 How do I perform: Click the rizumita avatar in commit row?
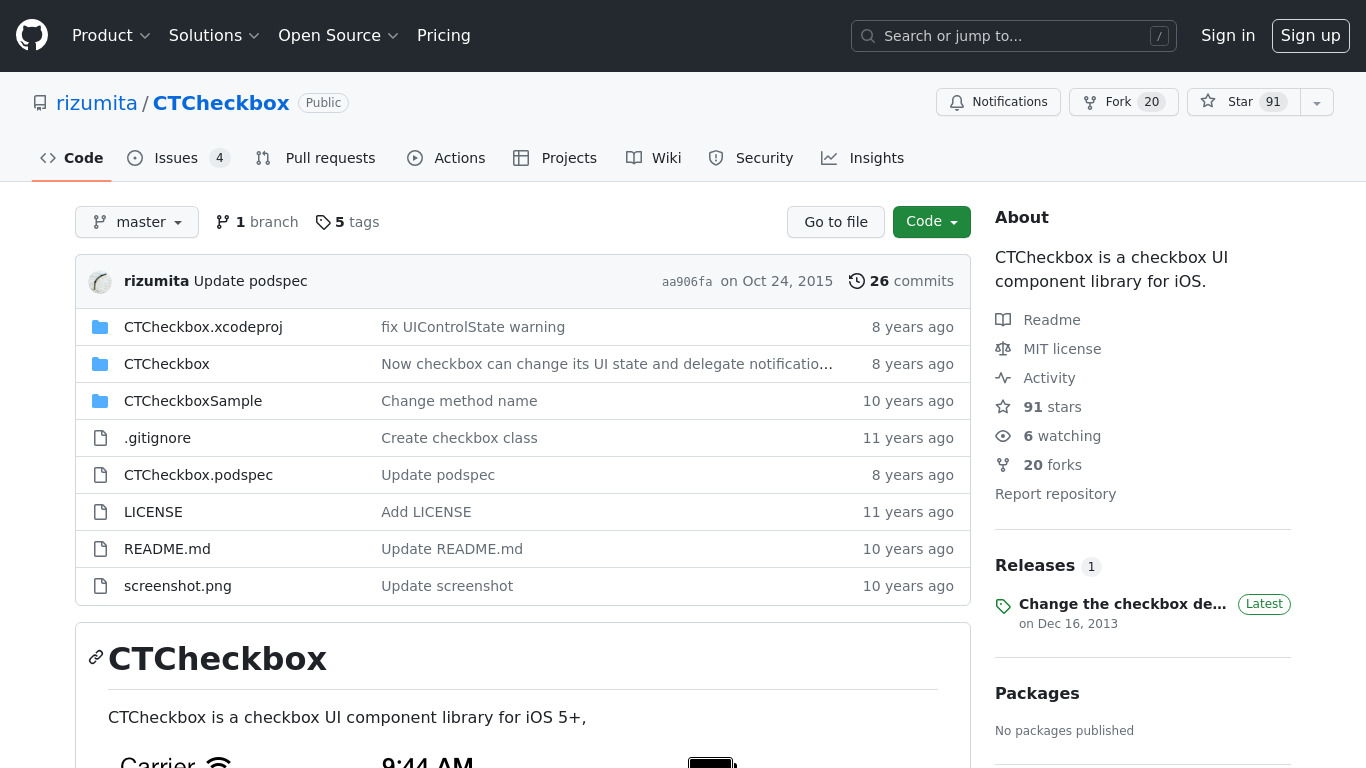coord(100,282)
